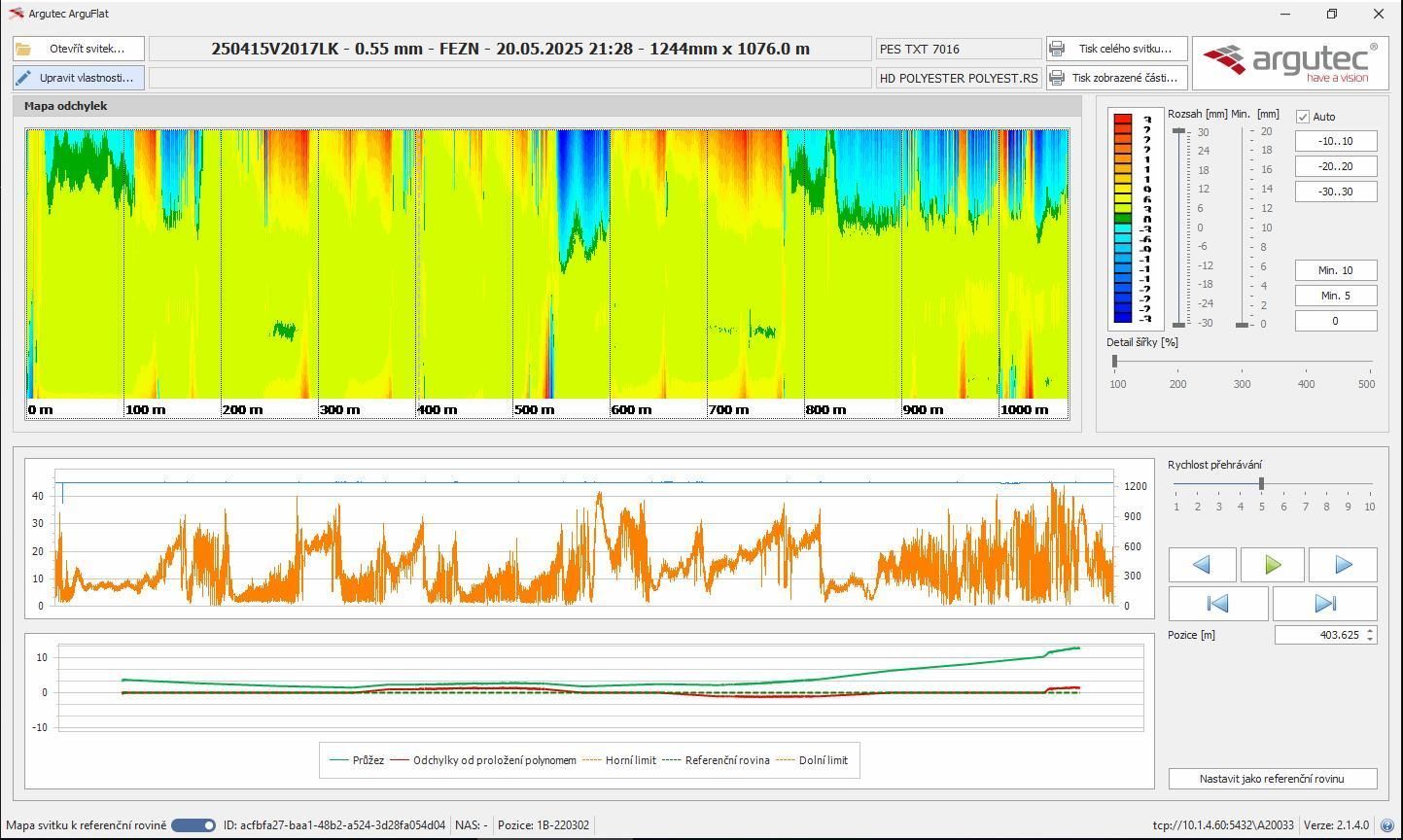Click the 1000 m marker on map
This screenshot has width=1403, height=840.
point(1025,409)
